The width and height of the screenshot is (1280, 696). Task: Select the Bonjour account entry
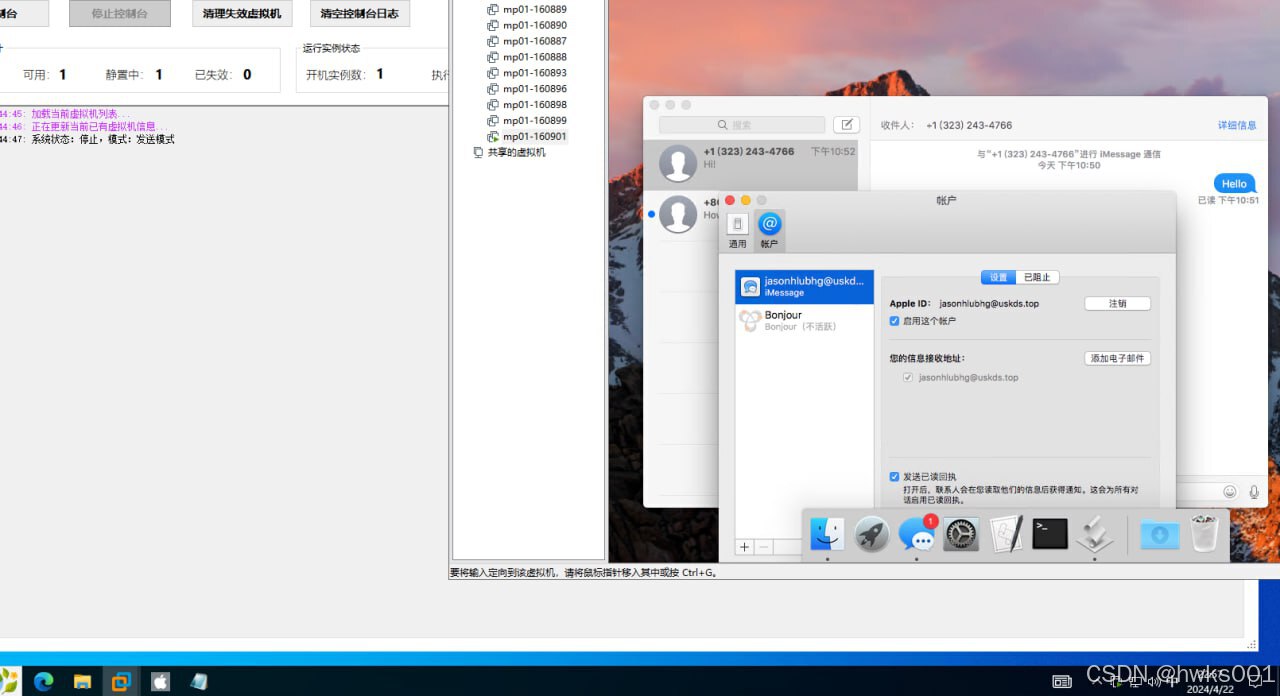[x=804, y=321]
